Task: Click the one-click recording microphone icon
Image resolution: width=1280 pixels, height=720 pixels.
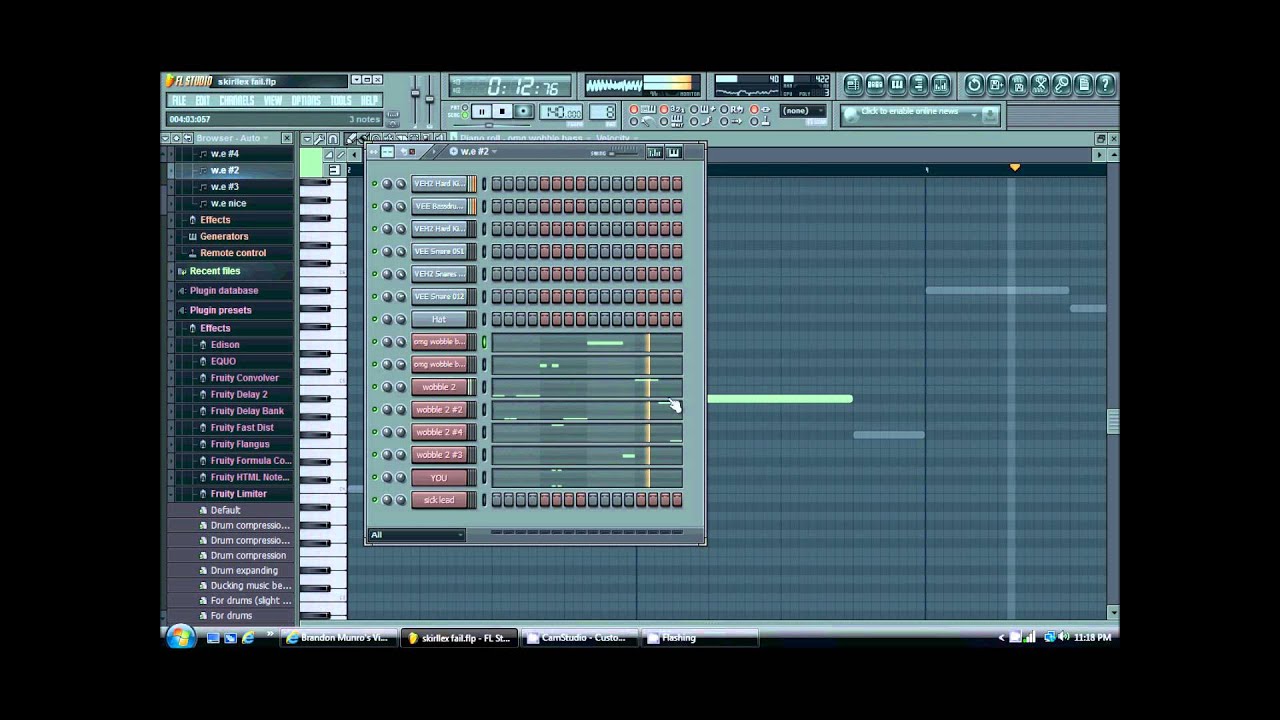Action: click(x=1062, y=84)
